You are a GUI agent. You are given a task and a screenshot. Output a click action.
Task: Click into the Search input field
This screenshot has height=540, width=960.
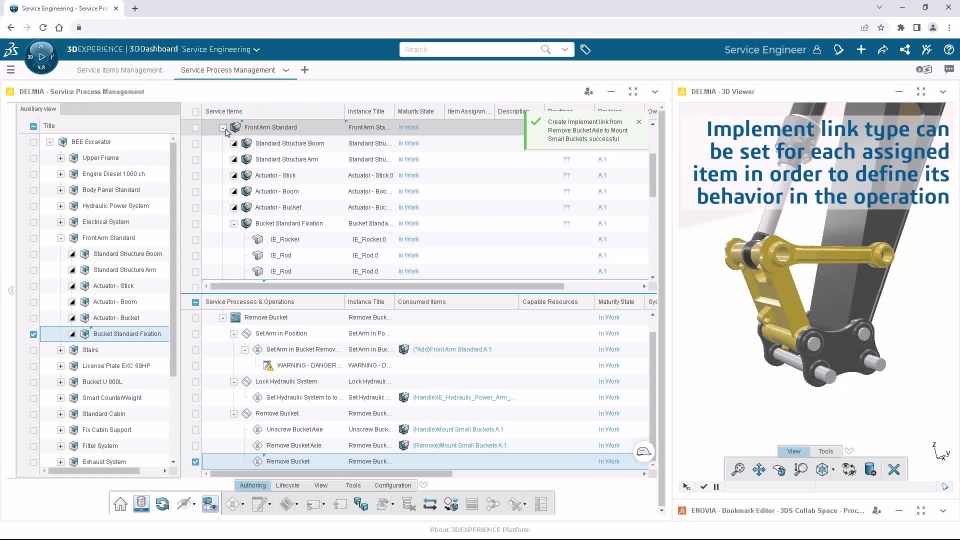(x=470, y=50)
